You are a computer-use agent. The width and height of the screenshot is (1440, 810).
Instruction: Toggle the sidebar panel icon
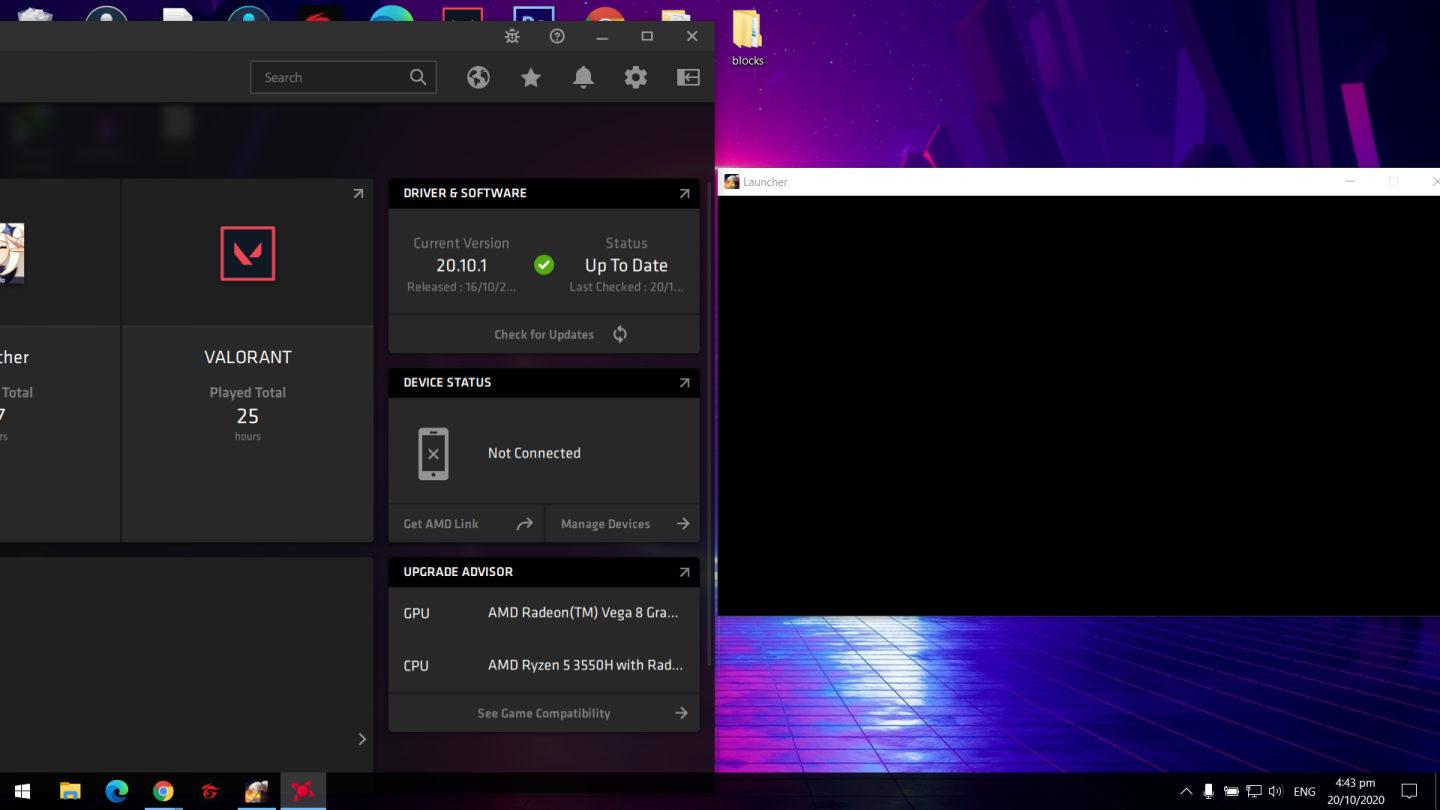[688, 77]
